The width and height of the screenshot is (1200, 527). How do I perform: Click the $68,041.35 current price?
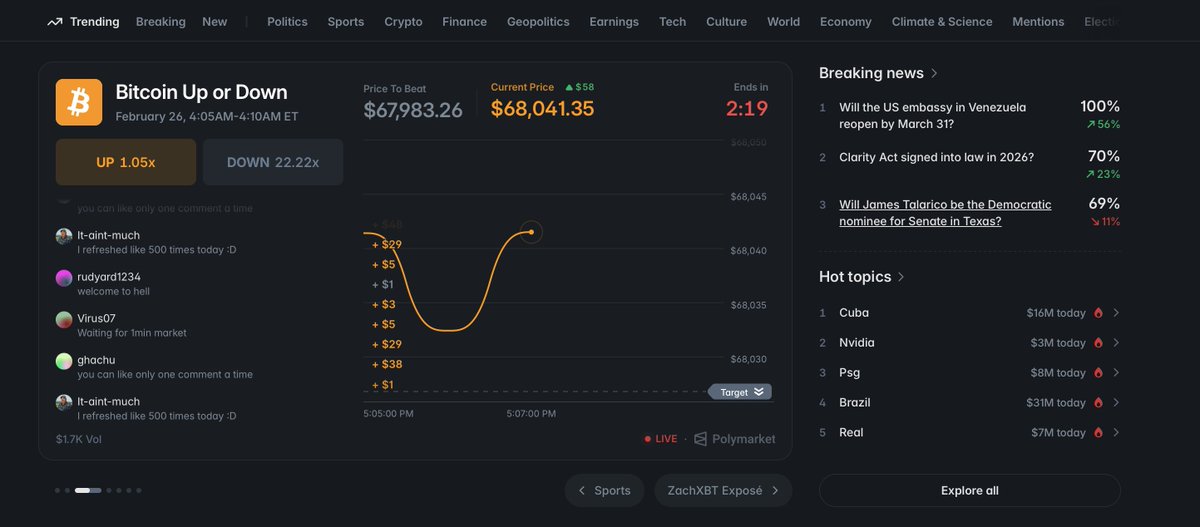542,109
